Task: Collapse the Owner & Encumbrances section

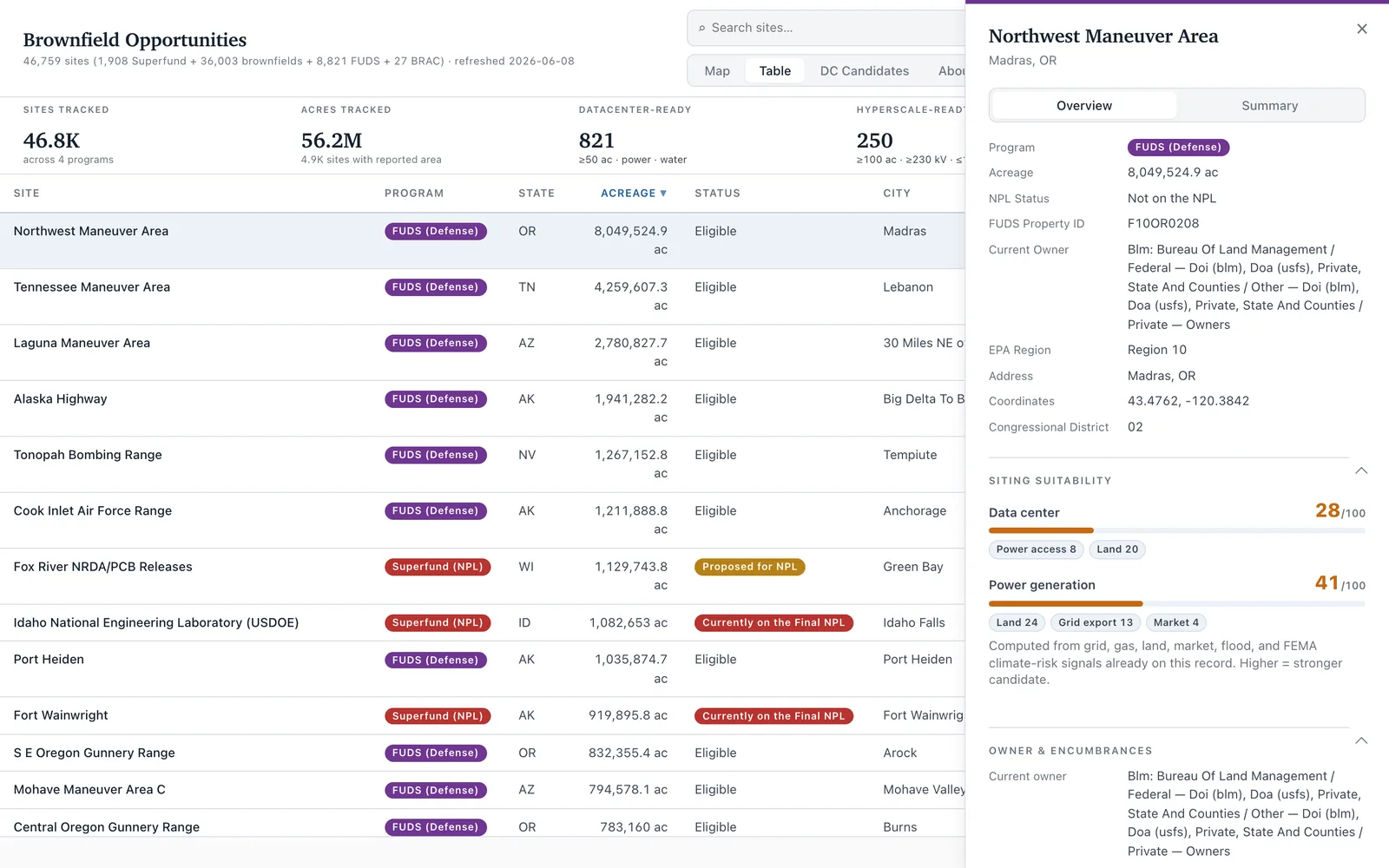Action: click(1361, 740)
